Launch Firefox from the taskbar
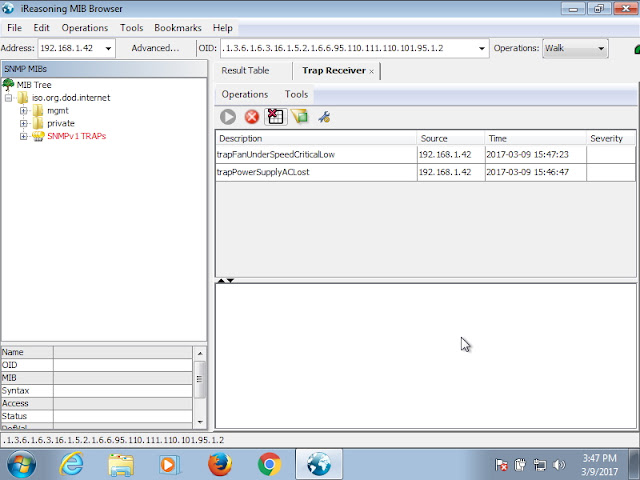 pos(220,464)
